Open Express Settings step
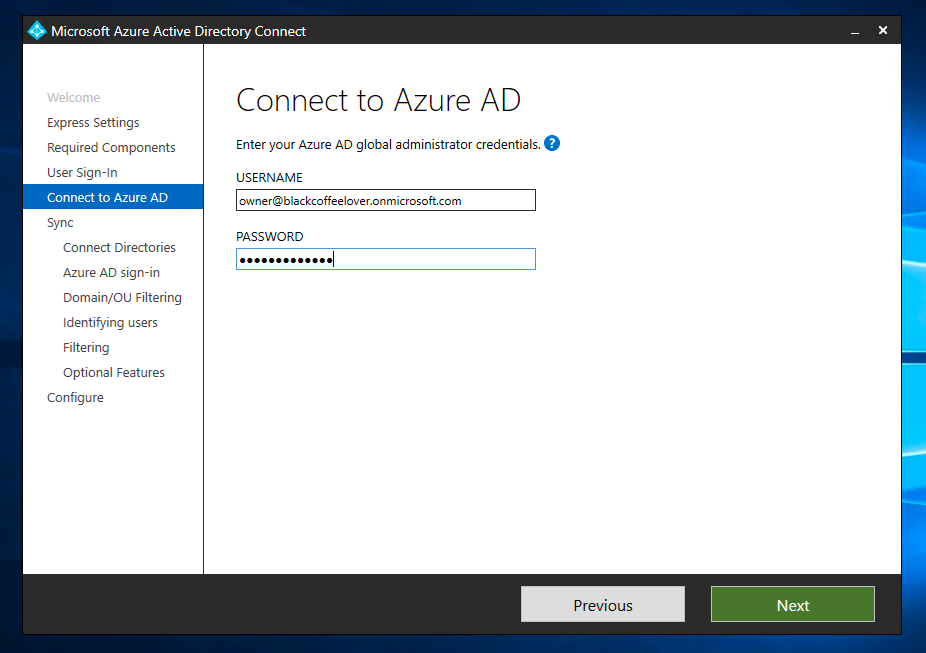926x653 pixels. coord(93,123)
